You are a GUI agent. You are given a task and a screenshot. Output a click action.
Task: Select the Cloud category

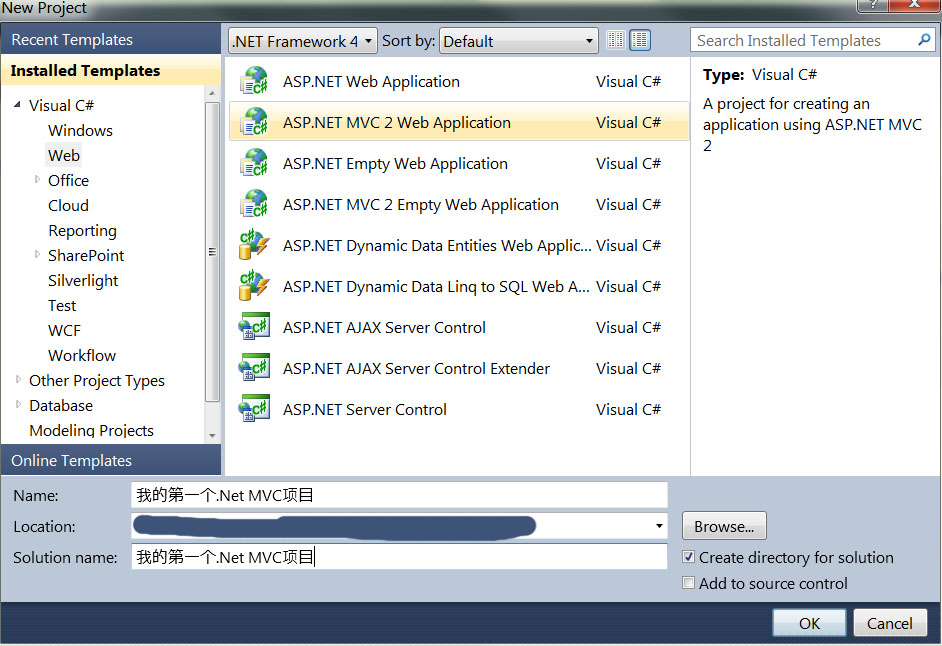tap(68, 206)
